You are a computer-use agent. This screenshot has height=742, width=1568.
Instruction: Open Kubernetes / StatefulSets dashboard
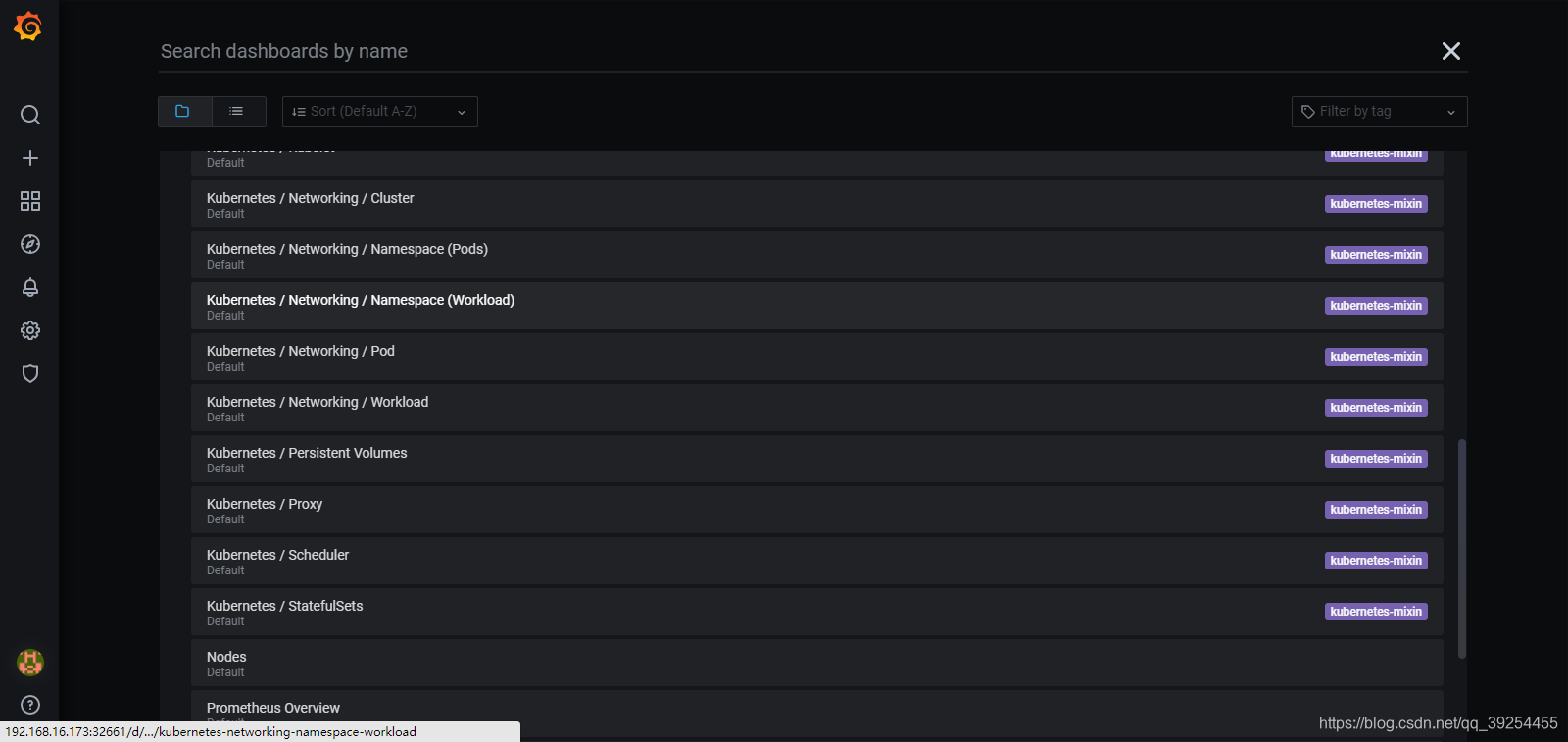tap(817, 612)
